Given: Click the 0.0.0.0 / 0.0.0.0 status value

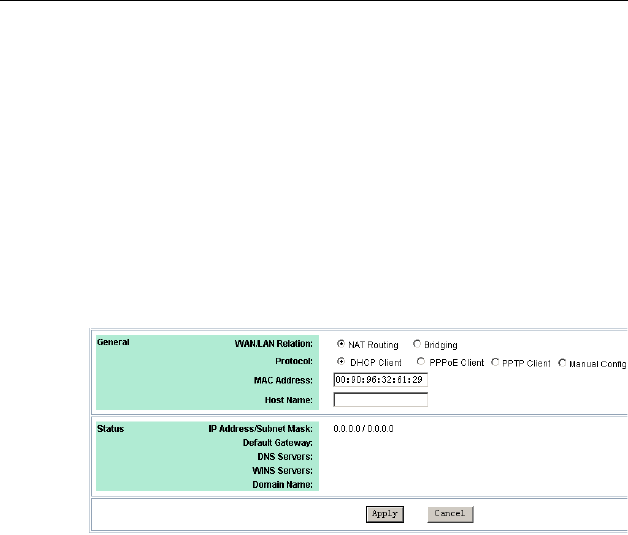Looking at the screenshot, I should pos(363,429).
